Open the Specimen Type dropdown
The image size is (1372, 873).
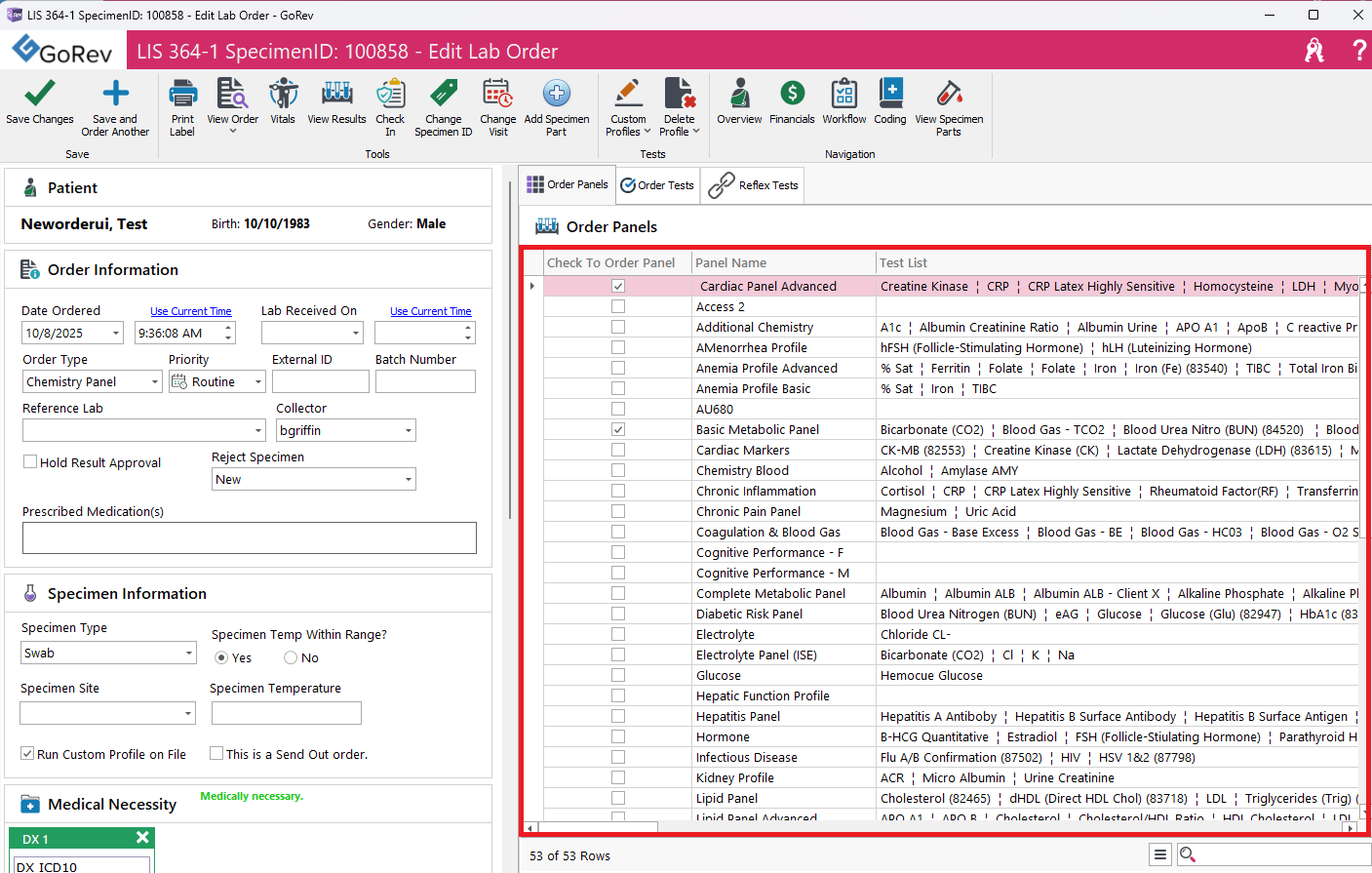click(x=189, y=654)
